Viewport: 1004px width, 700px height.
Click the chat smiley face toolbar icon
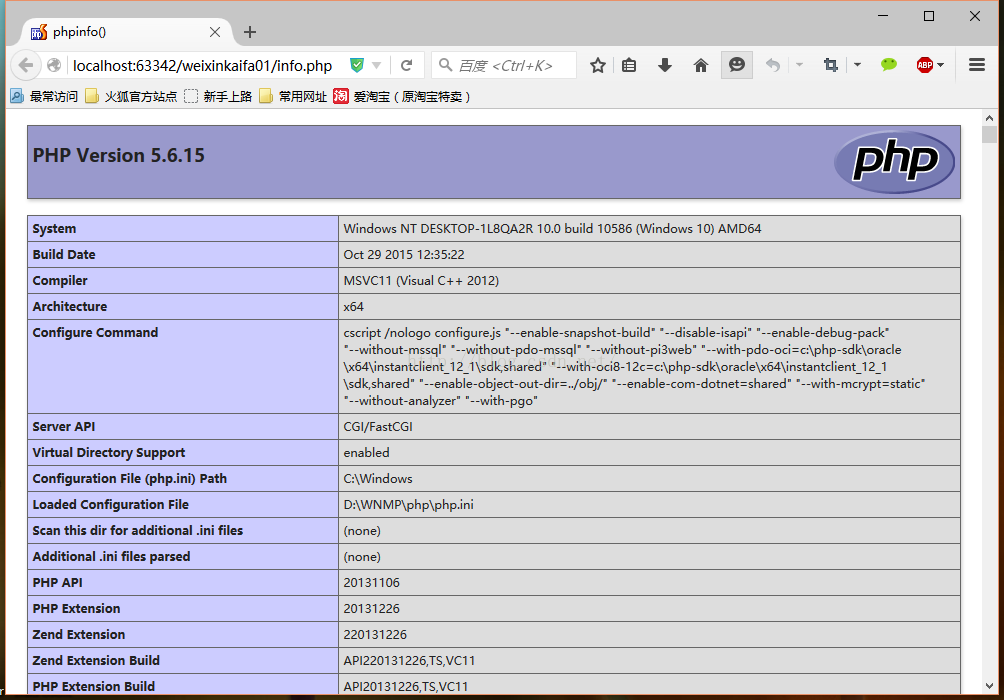pos(736,65)
